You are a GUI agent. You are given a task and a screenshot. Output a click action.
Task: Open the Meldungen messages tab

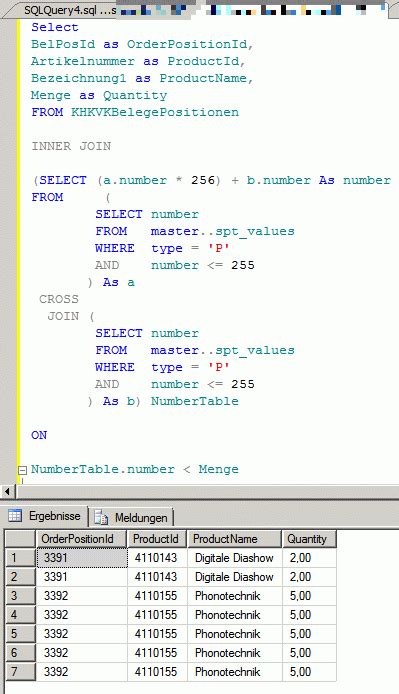coord(131,517)
